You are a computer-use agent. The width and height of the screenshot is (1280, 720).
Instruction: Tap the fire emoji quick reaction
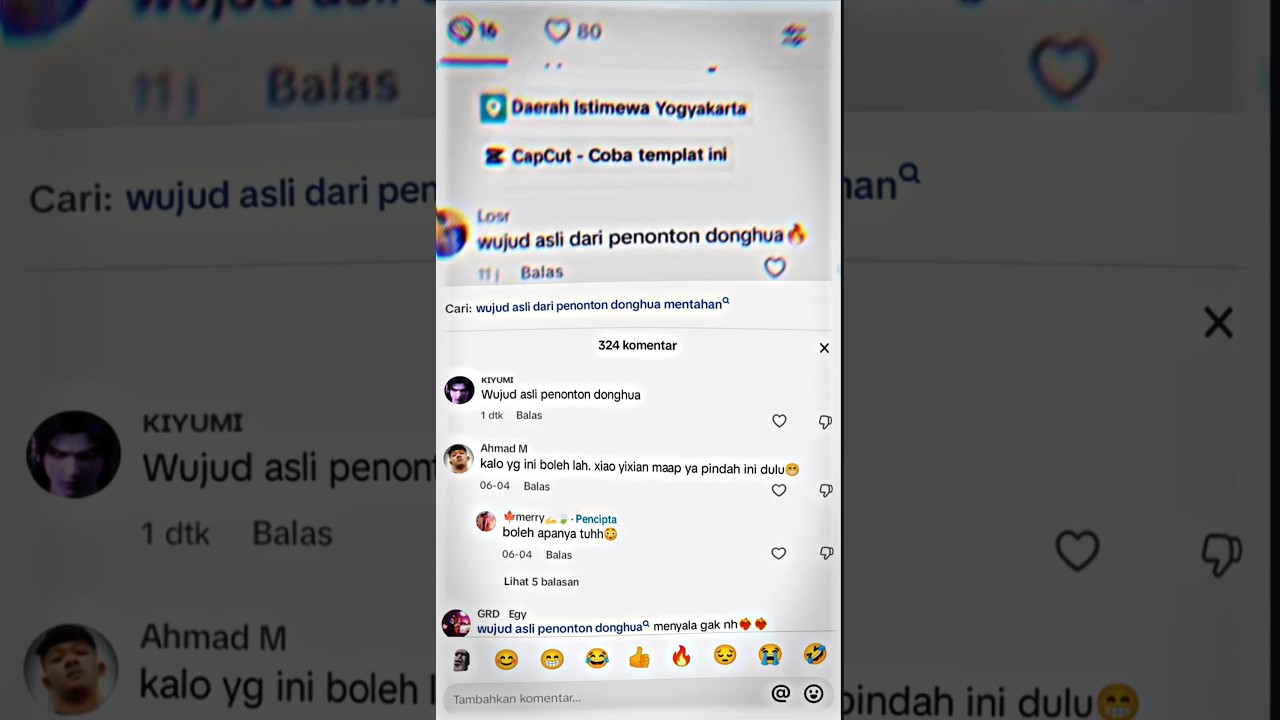[681, 657]
